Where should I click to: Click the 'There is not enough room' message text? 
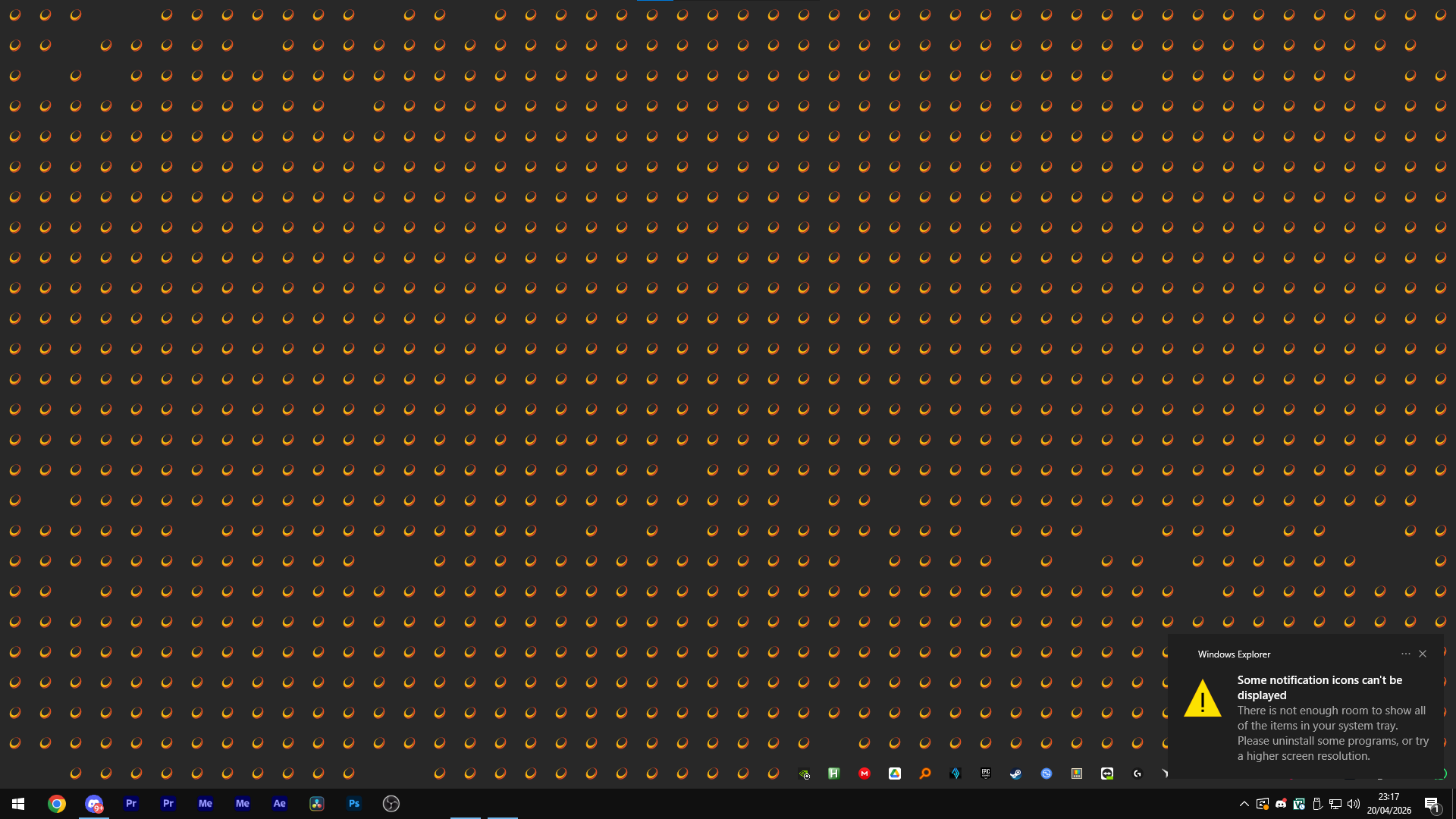[1333, 733]
